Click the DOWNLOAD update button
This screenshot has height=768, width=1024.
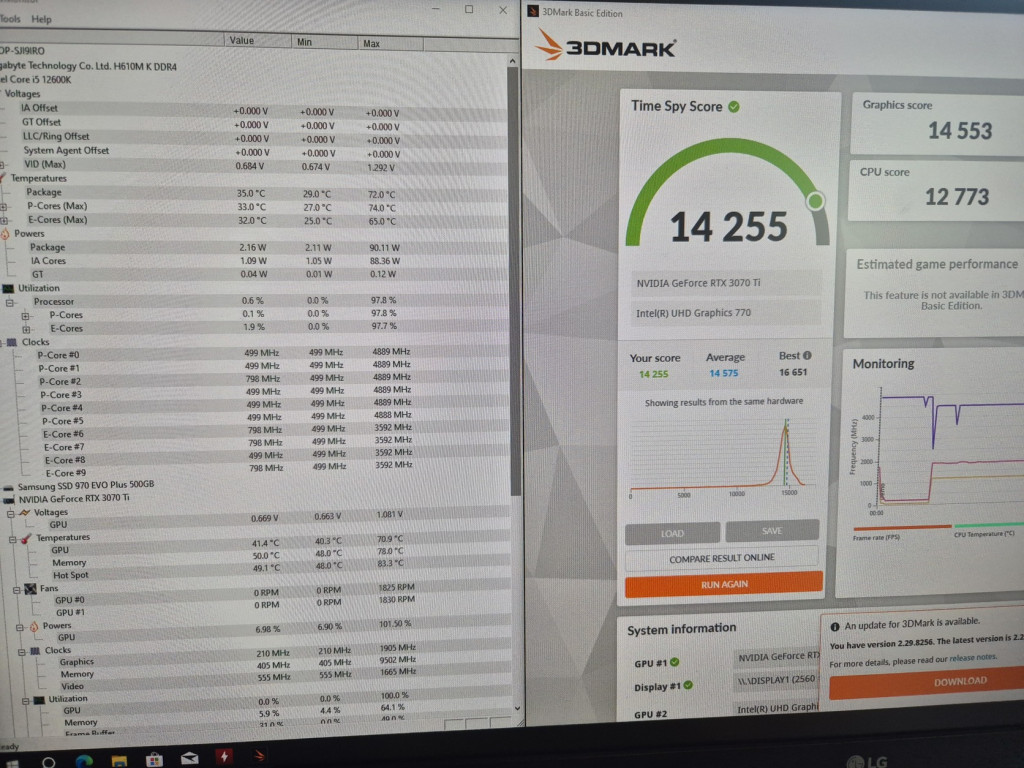(959, 682)
